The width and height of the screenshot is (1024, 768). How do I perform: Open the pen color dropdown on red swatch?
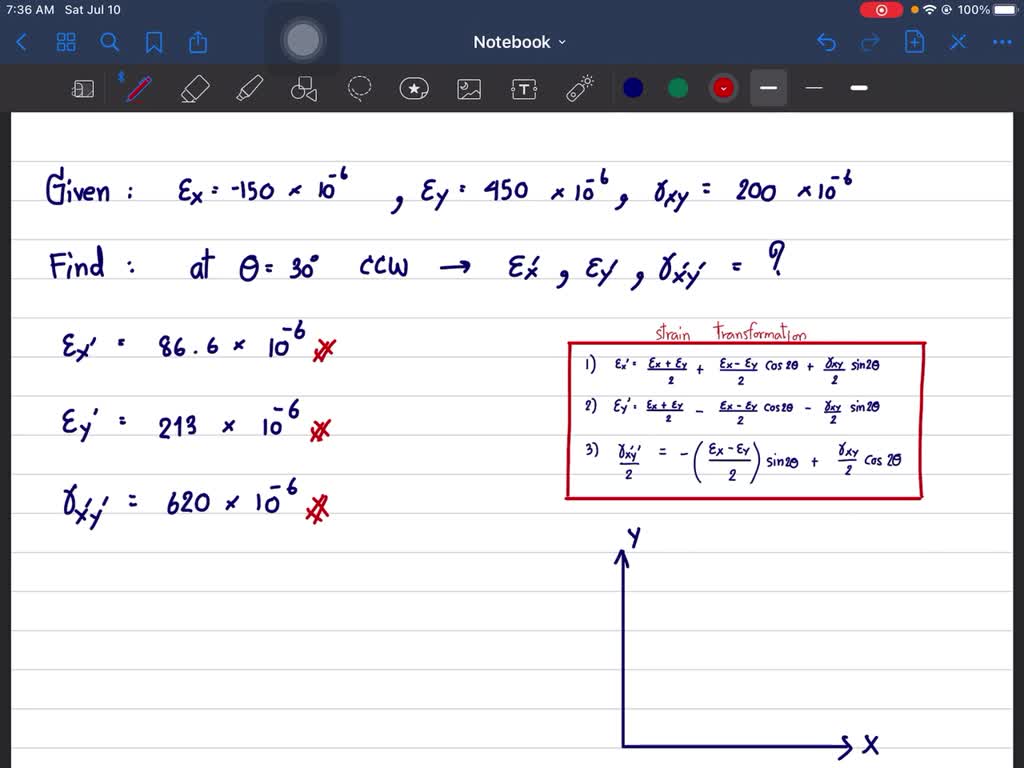pos(723,88)
